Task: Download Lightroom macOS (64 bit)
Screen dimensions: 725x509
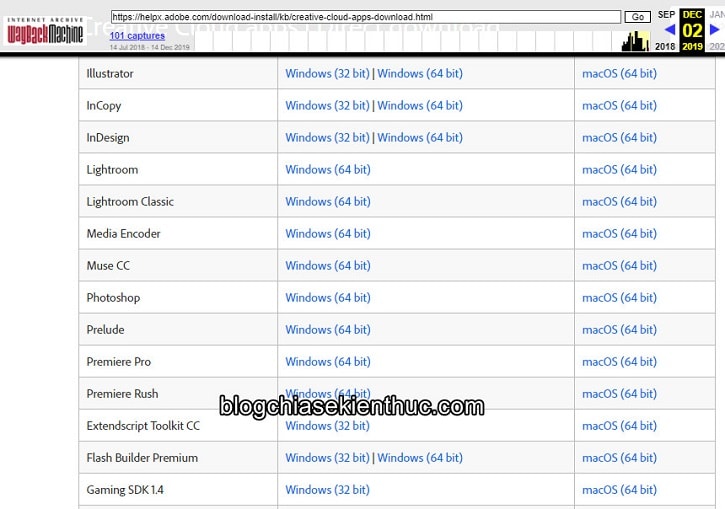Action: click(x=619, y=170)
